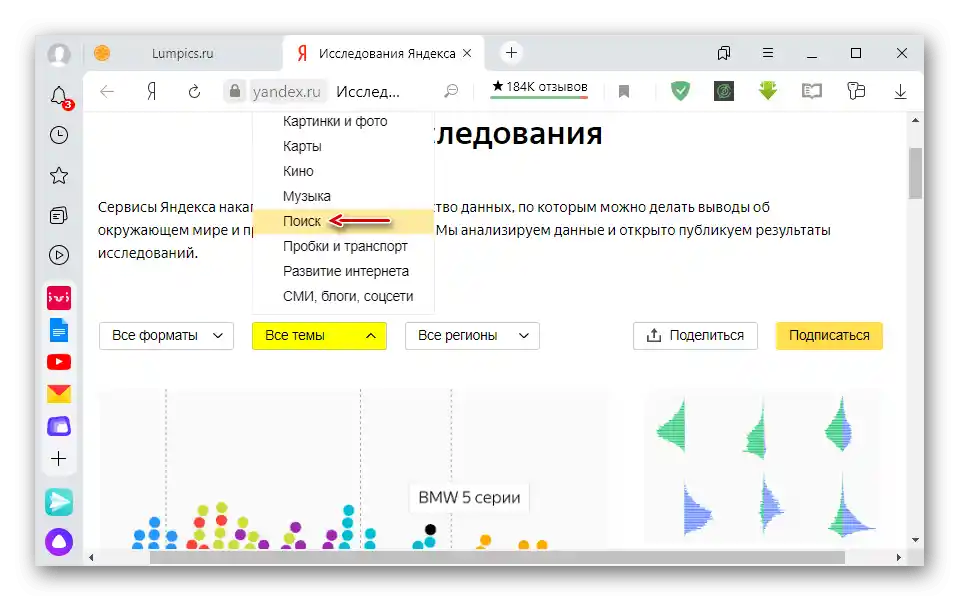Screen dimensions: 959x601
Task: Open the user profile avatar
Action: 59,54
